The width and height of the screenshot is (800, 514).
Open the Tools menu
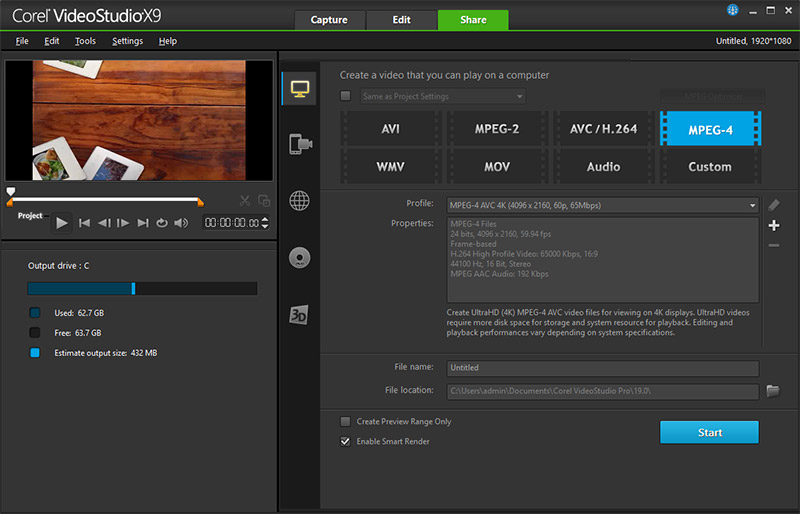pos(85,41)
